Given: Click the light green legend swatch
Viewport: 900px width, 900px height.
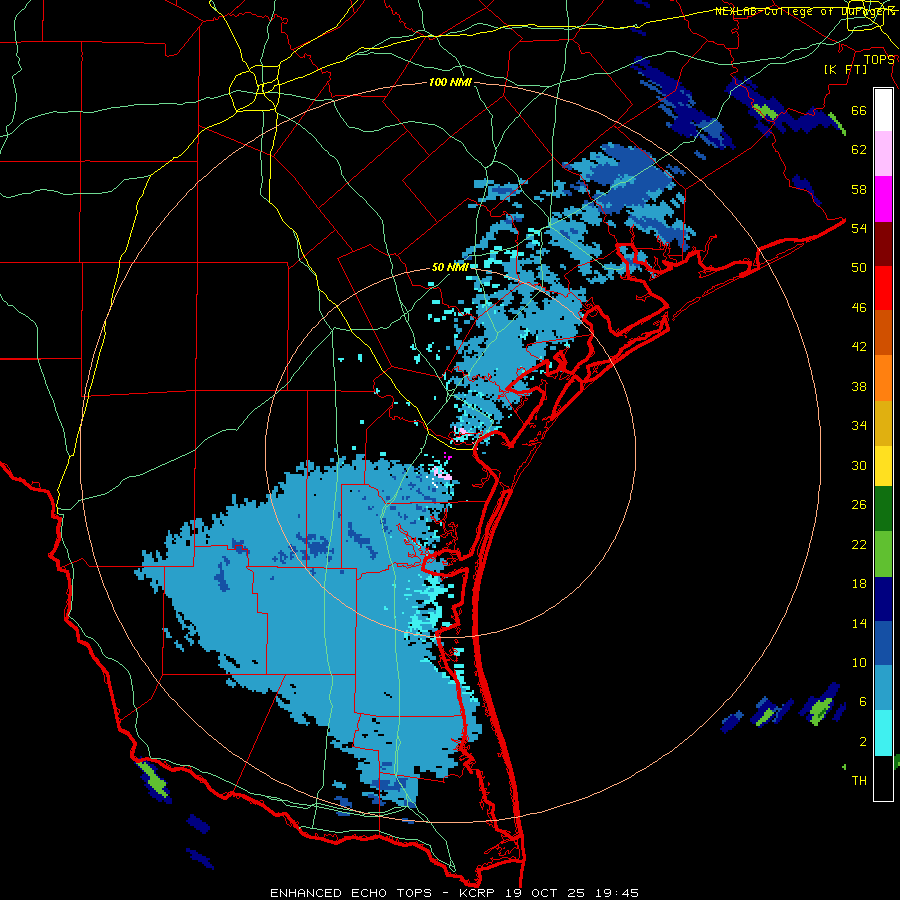Looking at the screenshot, I should [x=883, y=554].
